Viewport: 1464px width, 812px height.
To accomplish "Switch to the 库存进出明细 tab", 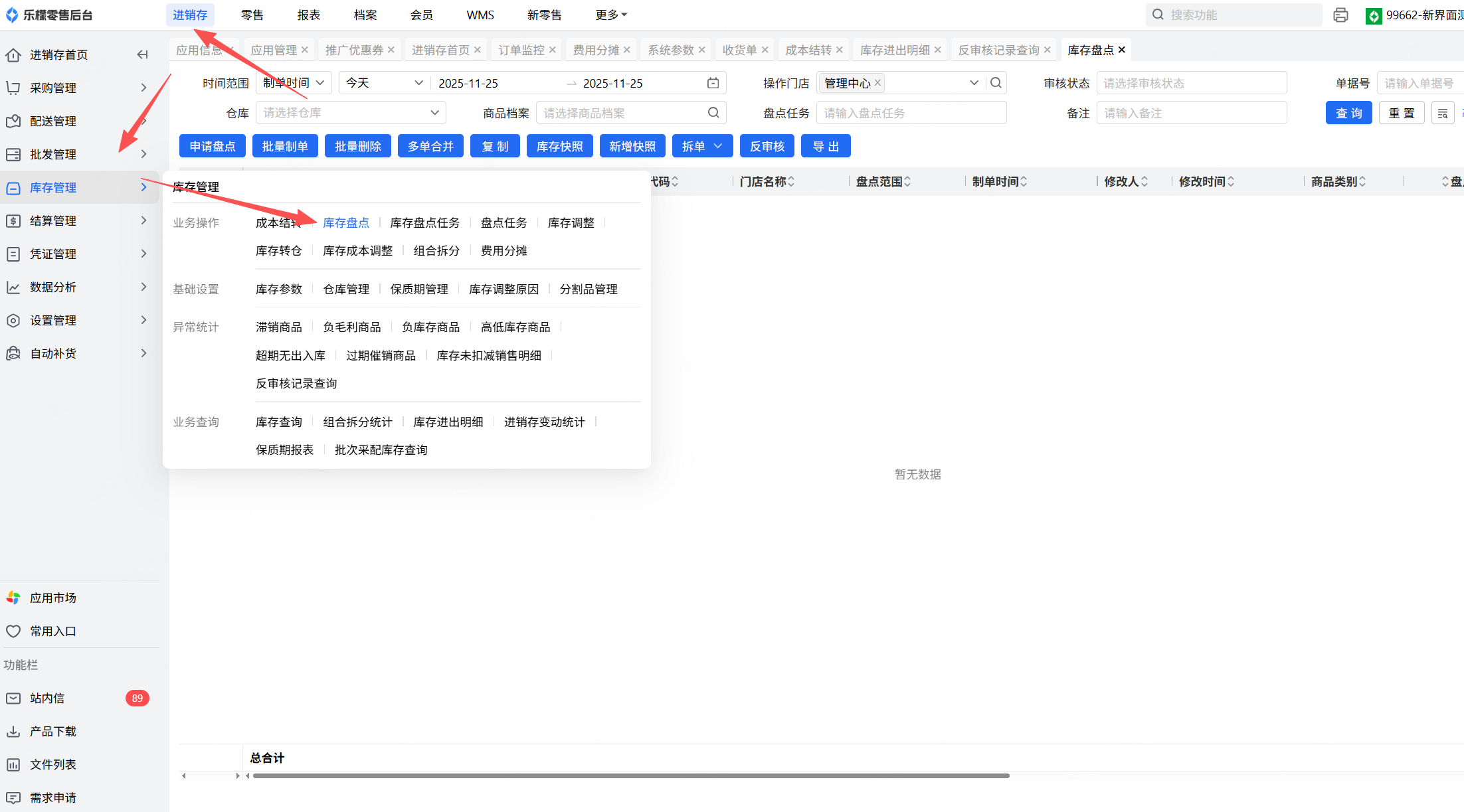I will pyautogui.click(x=894, y=50).
